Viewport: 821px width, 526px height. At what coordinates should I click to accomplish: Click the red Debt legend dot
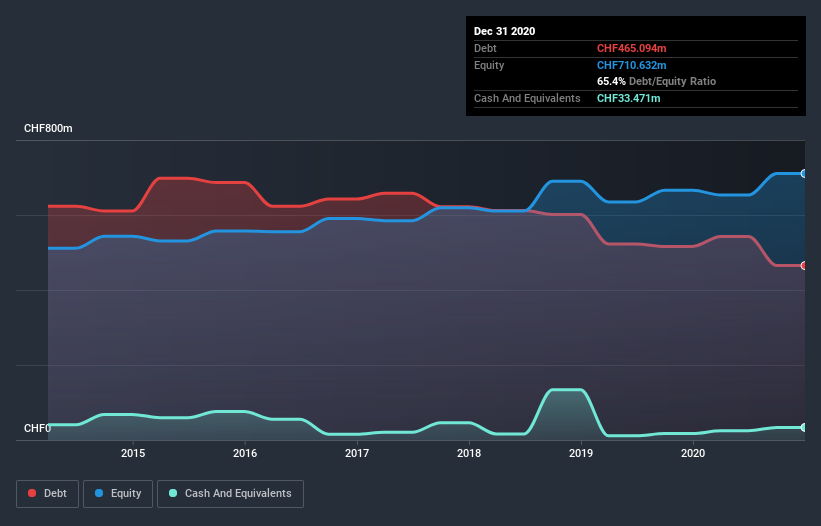pos(32,493)
